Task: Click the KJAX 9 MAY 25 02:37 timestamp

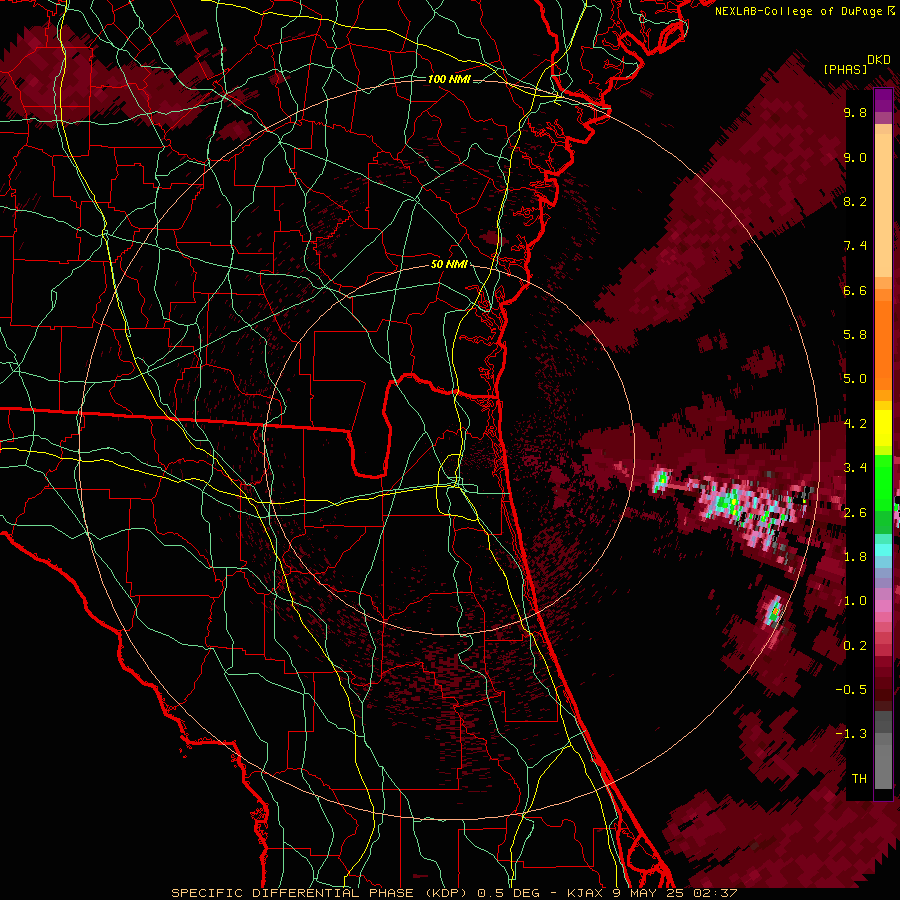Action: (x=652, y=893)
